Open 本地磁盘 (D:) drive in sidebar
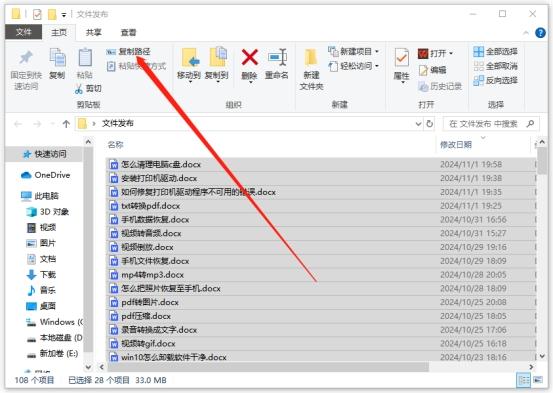The width and height of the screenshot is (553, 393). 55,338
